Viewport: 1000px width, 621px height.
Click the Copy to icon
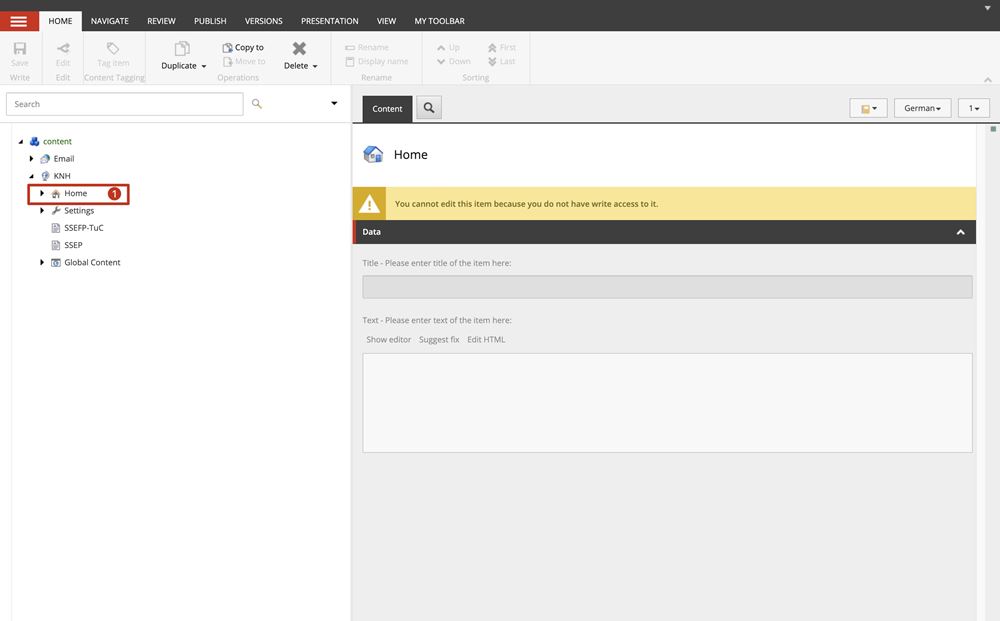(x=228, y=47)
